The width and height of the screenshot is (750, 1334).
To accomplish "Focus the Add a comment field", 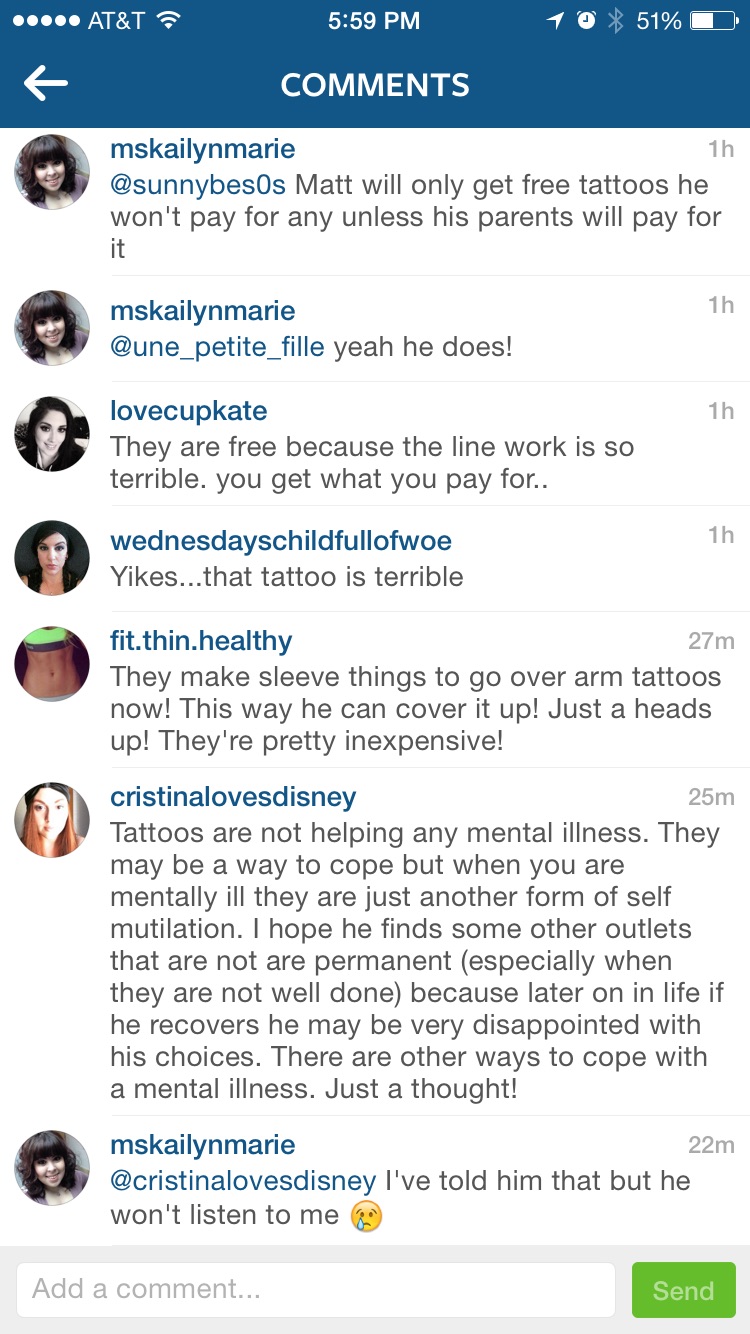I will click(x=315, y=1289).
